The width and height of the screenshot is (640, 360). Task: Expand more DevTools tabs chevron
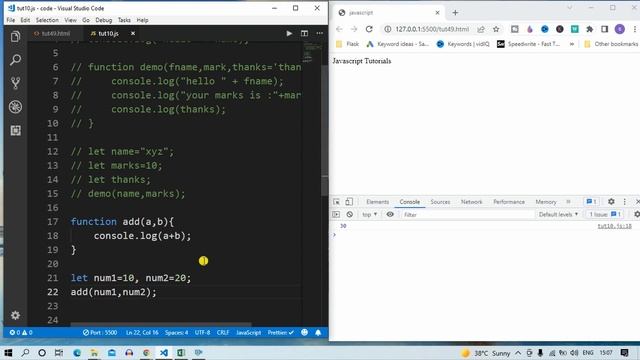(568, 202)
